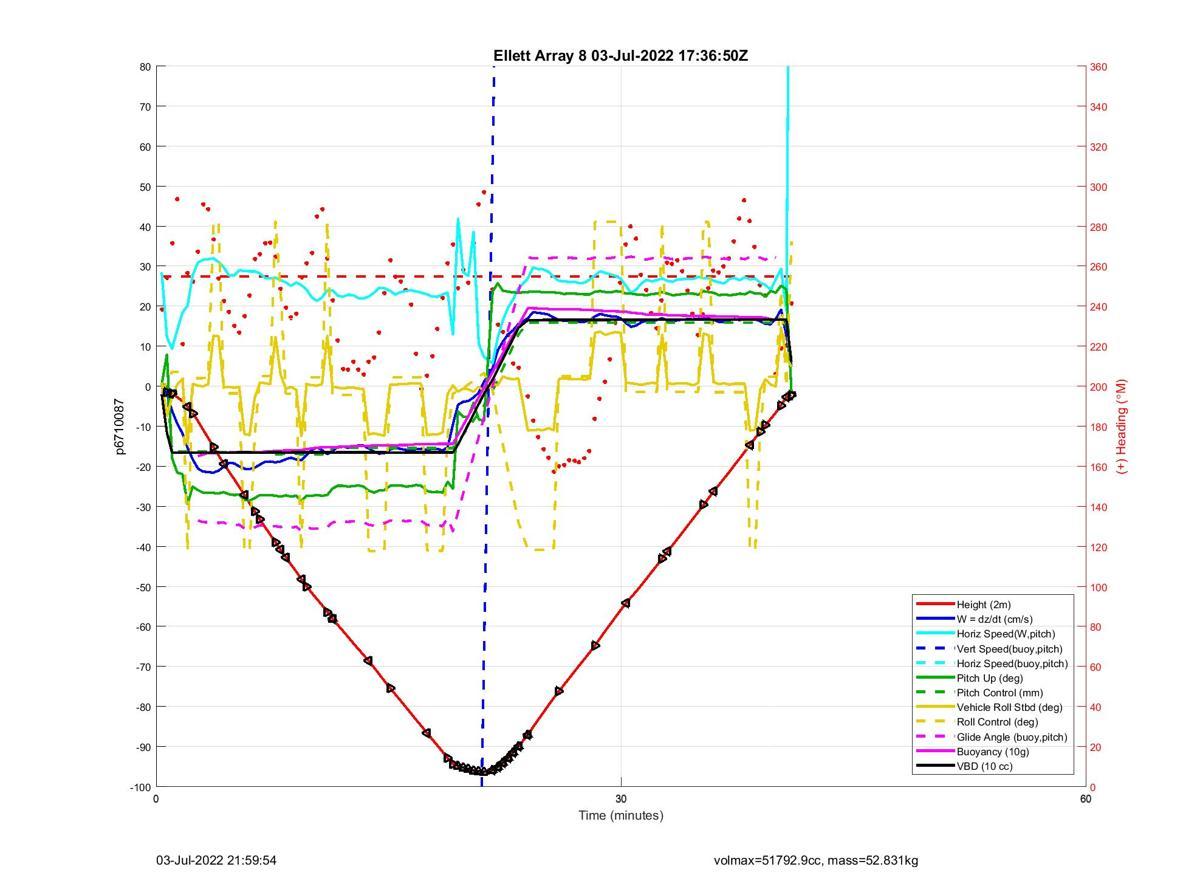Image resolution: width=1200 pixels, height=885 pixels.
Task: Click legend entry "Buoyancy (10g)"
Action: point(992,752)
